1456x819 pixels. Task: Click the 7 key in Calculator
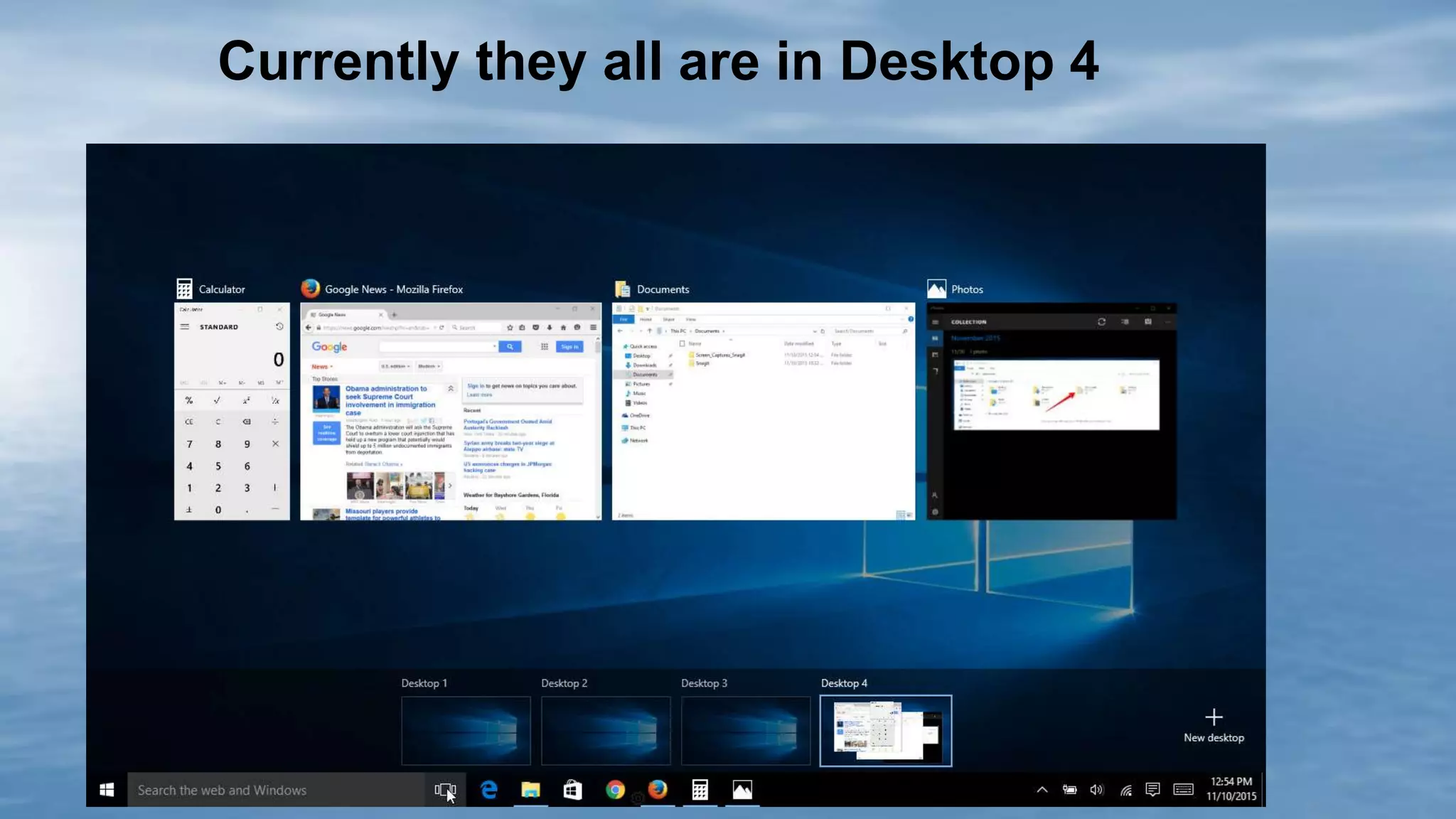coord(189,444)
